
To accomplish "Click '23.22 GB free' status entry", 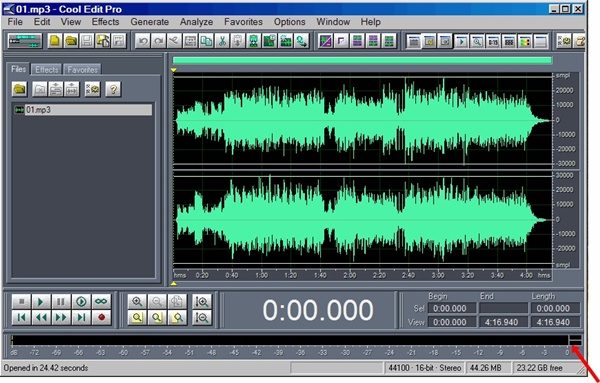I will click(x=540, y=368).
